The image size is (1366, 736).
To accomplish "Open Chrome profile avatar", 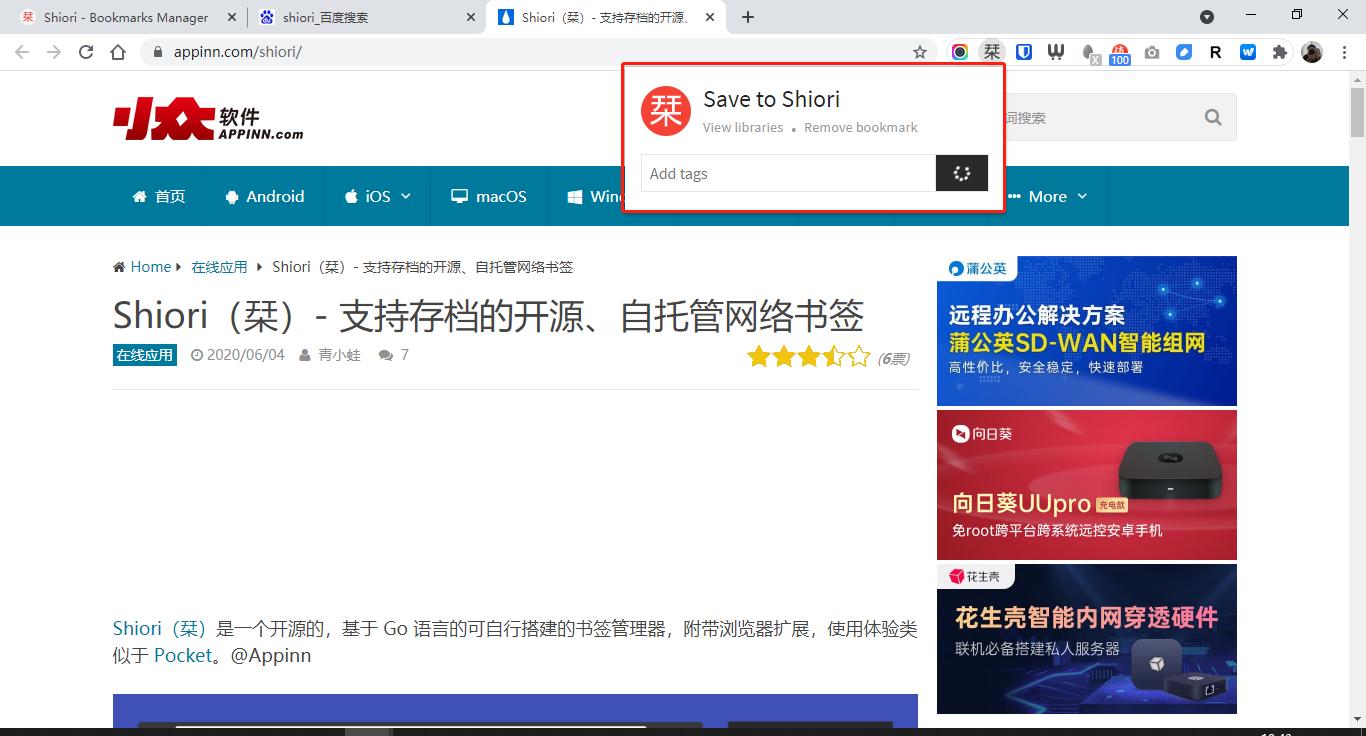I will (1312, 51).
